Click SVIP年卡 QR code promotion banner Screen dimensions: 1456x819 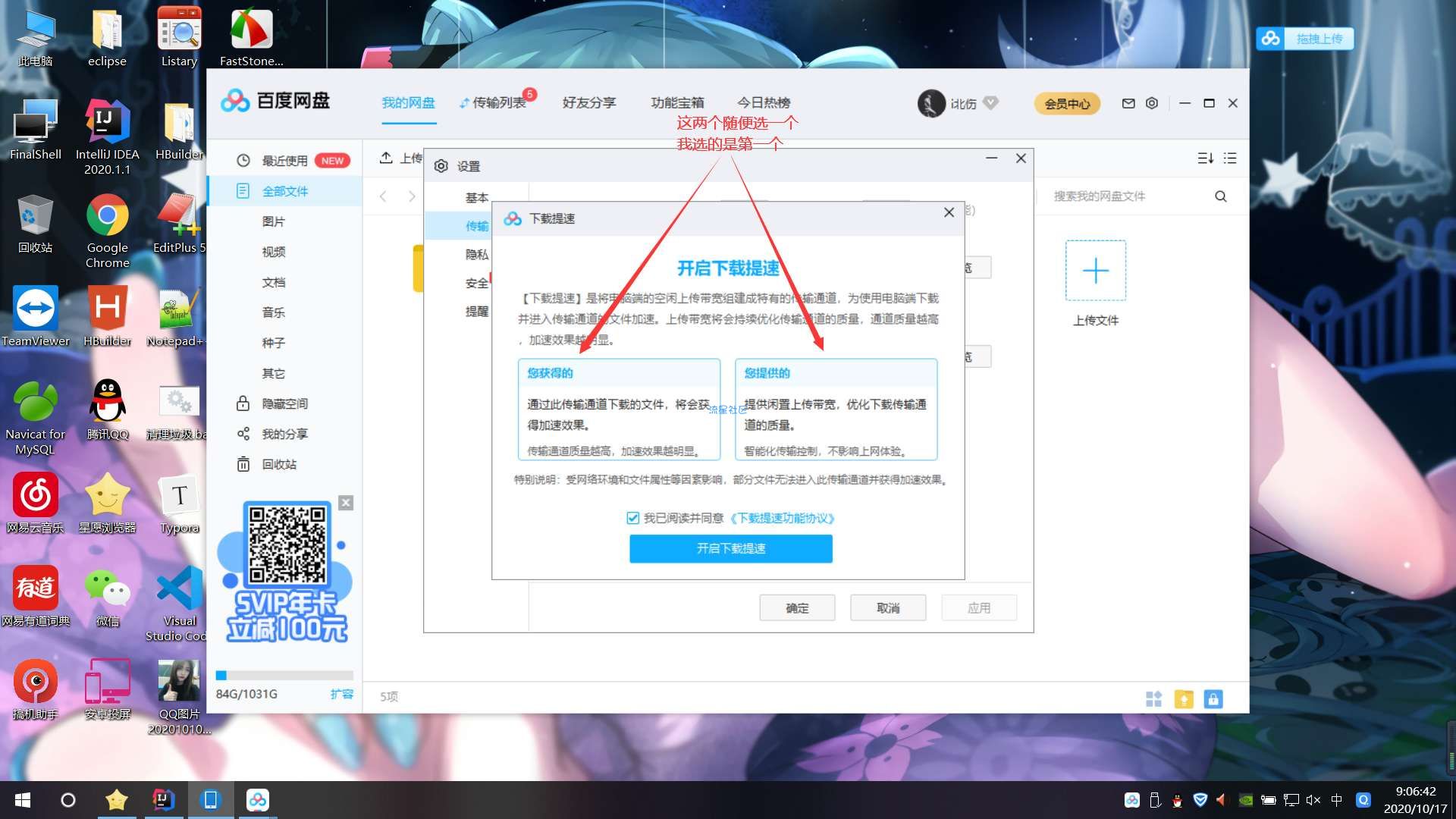point(287,573)
